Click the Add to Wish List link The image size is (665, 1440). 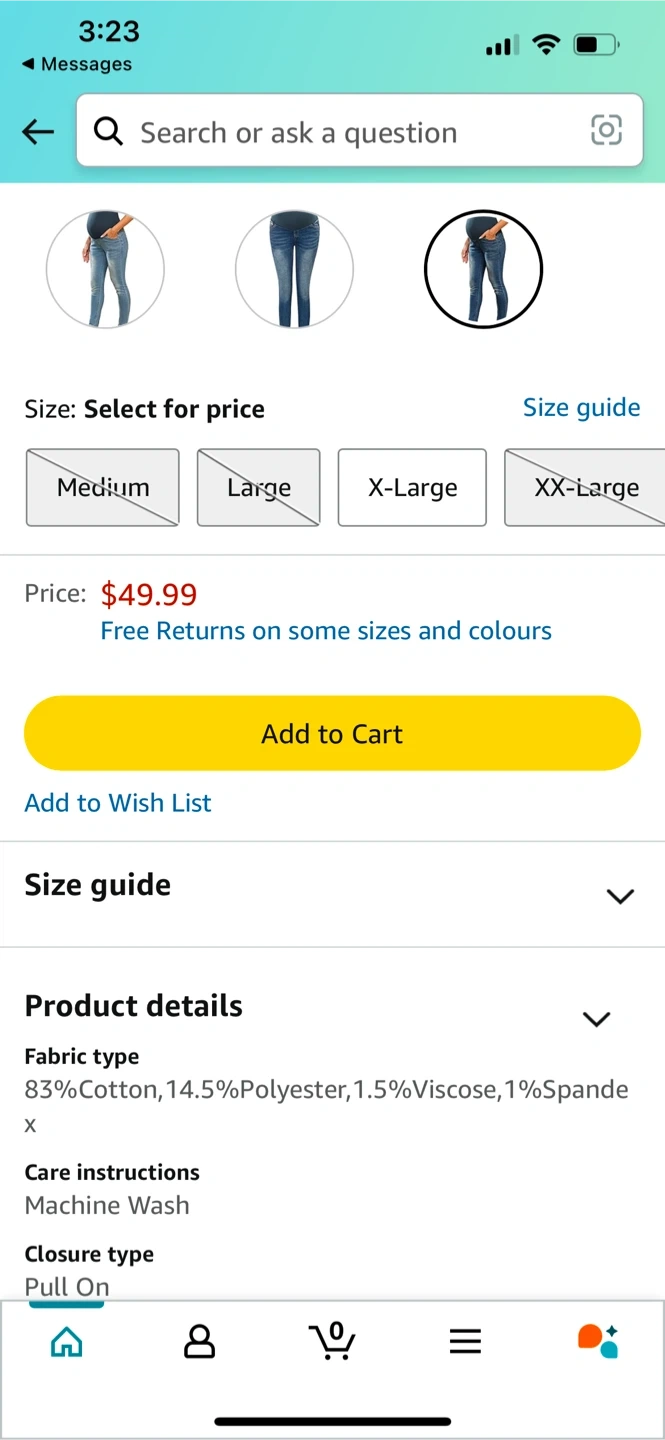click(x=118, y=803)
